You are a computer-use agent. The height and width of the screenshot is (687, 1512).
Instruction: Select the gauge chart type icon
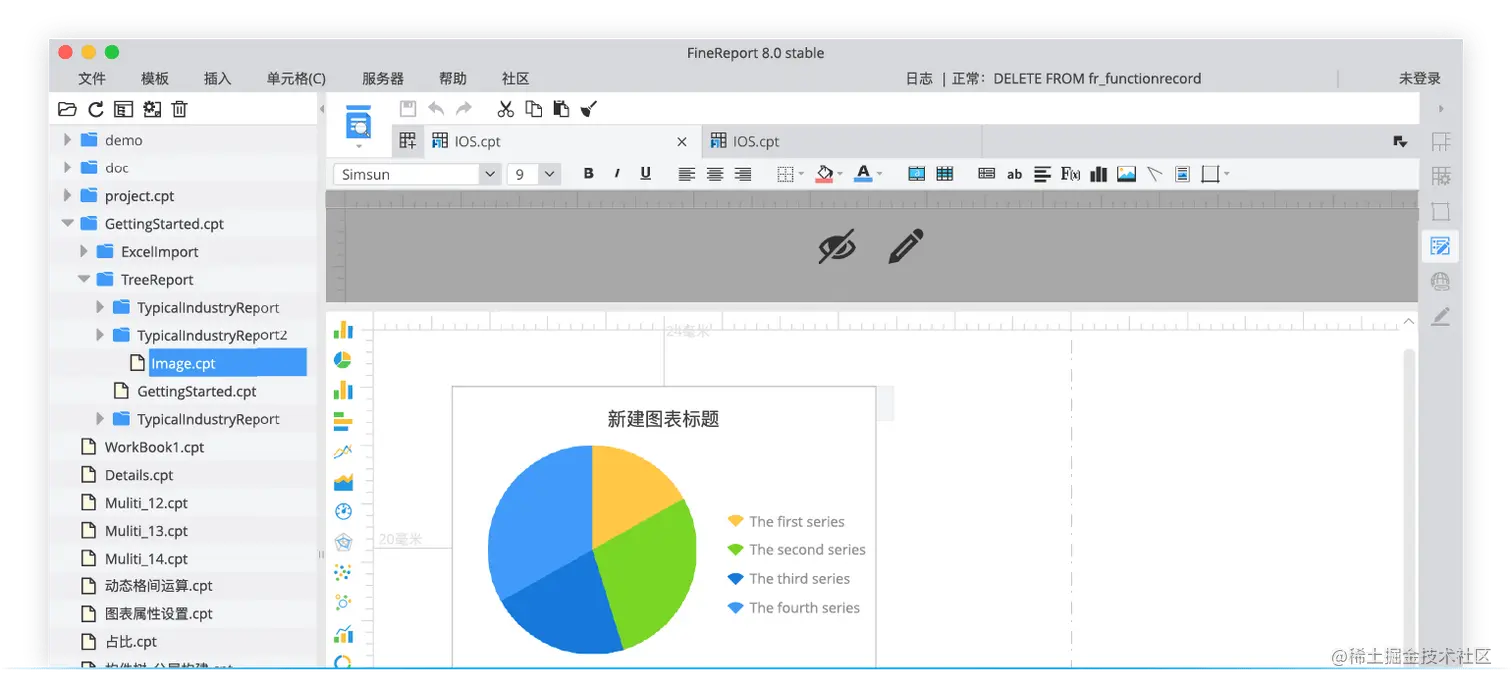[343, 511]
